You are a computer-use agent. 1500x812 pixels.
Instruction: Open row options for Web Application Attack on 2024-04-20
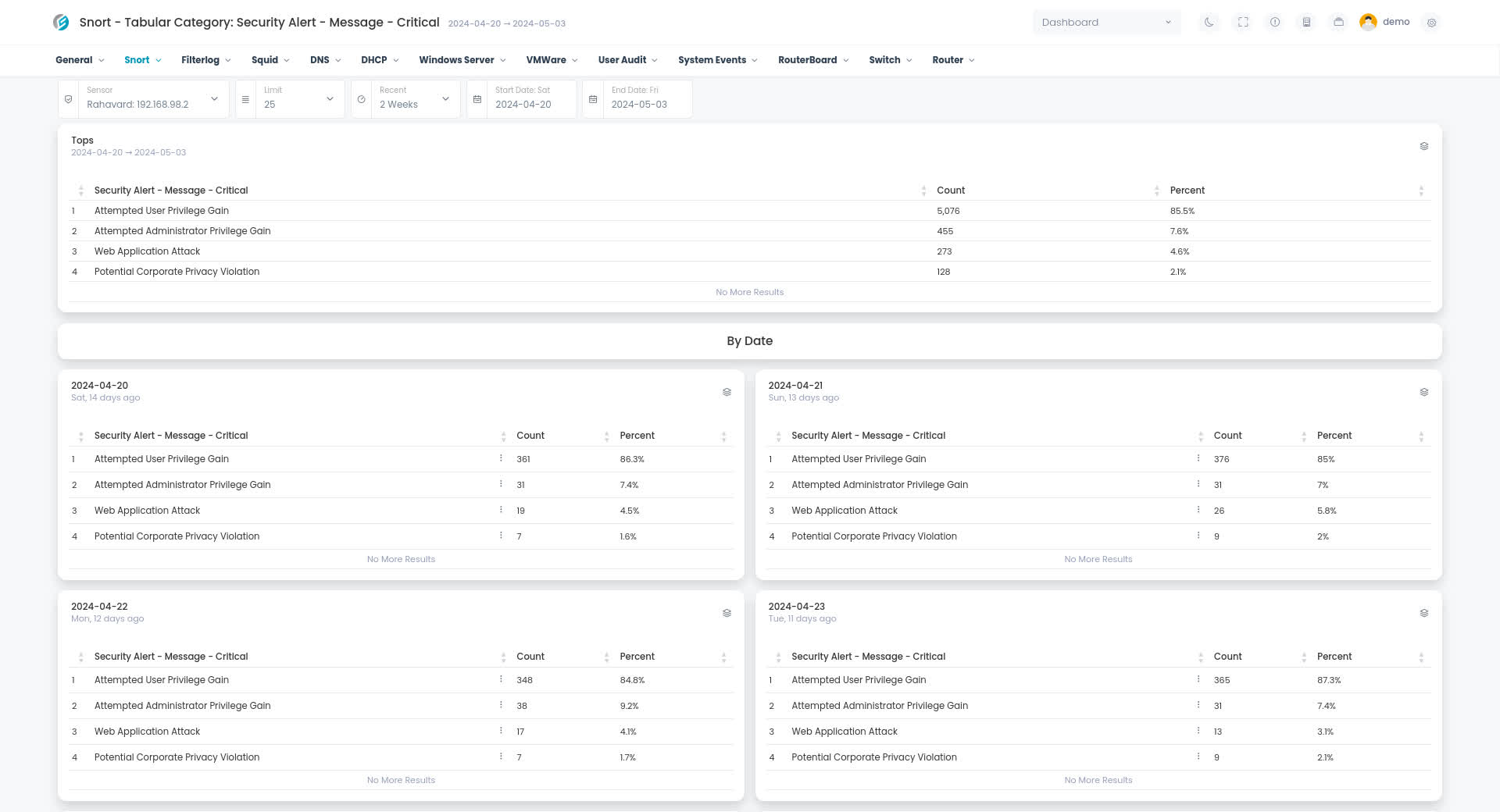point(501,510)
